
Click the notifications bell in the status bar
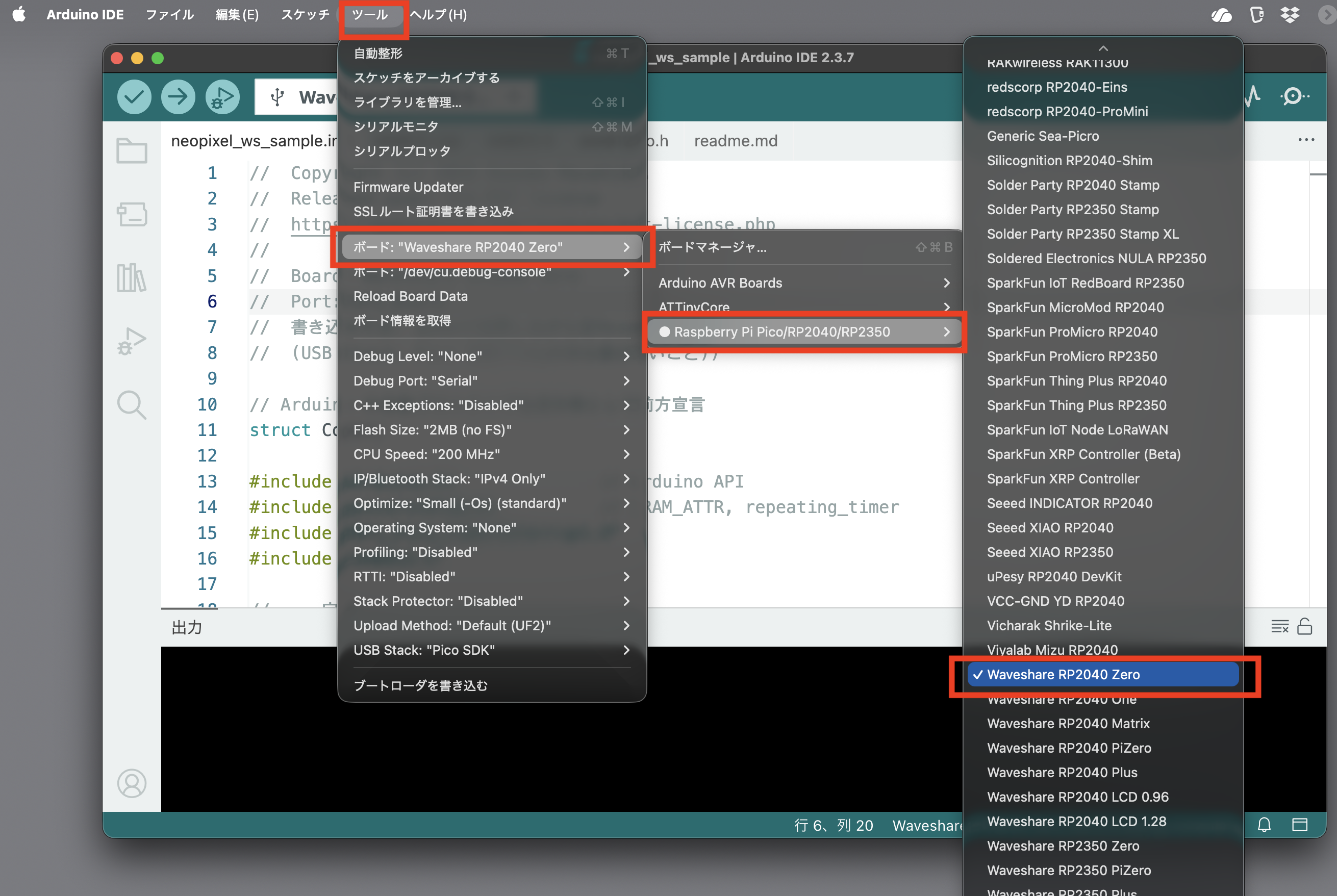pyautogui.click(x=1264, y=825)
